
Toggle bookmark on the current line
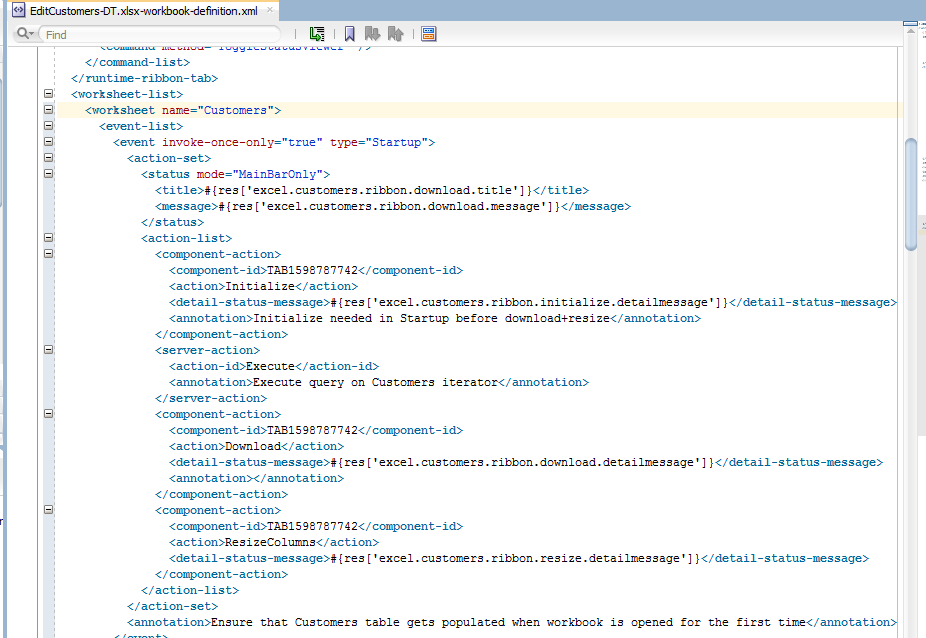[350, 34]
